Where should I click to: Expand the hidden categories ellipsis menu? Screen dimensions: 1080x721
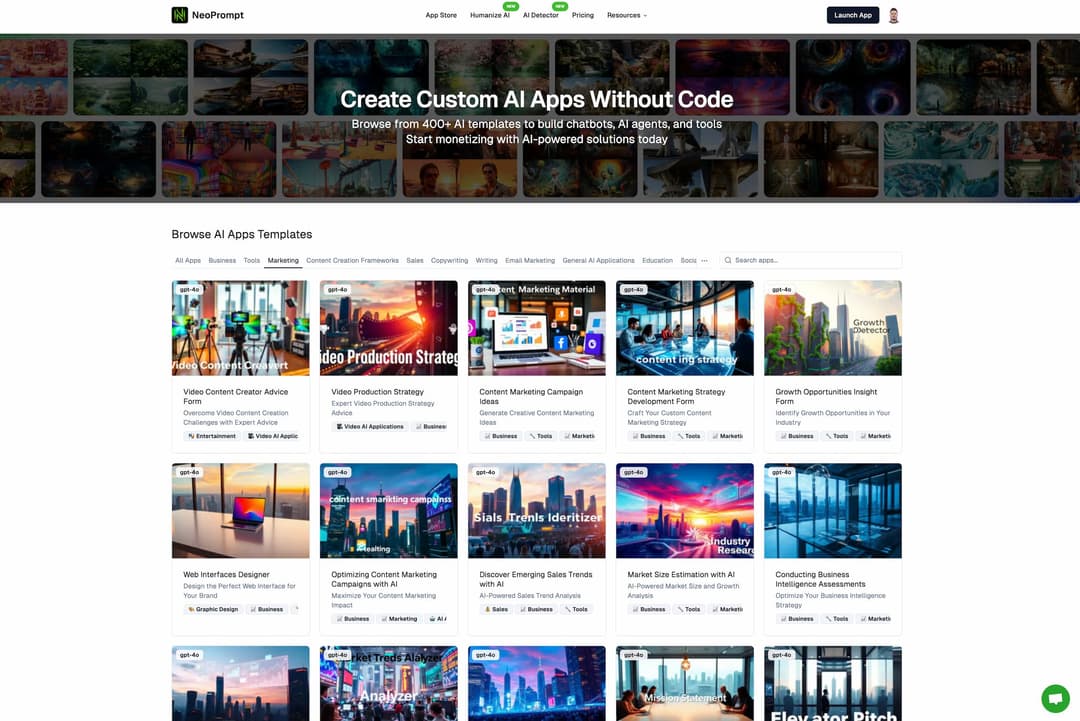[x=703, y=260]
